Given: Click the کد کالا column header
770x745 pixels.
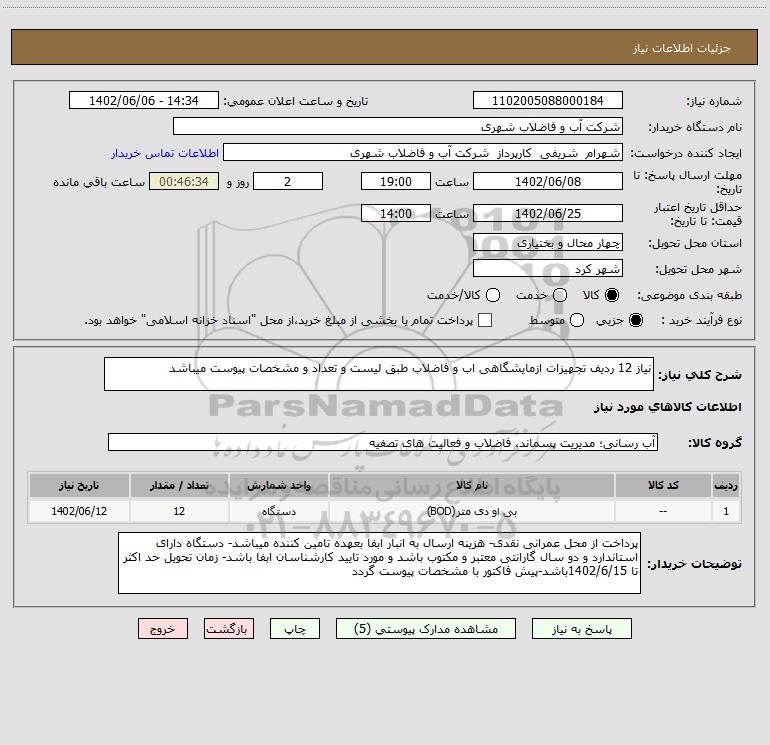Looking at the screenshot, I should 663,485.
